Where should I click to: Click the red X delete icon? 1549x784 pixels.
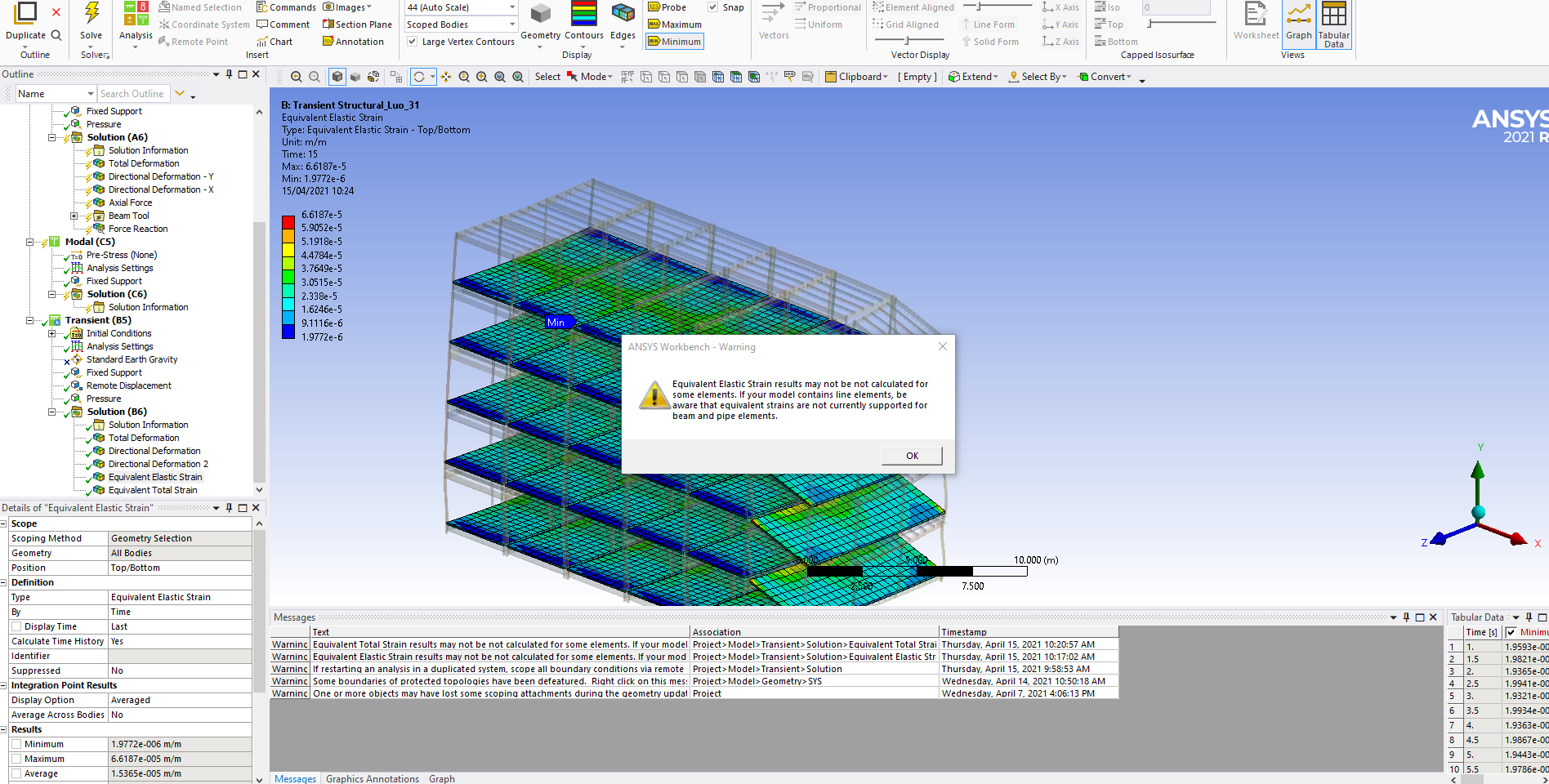56,12
